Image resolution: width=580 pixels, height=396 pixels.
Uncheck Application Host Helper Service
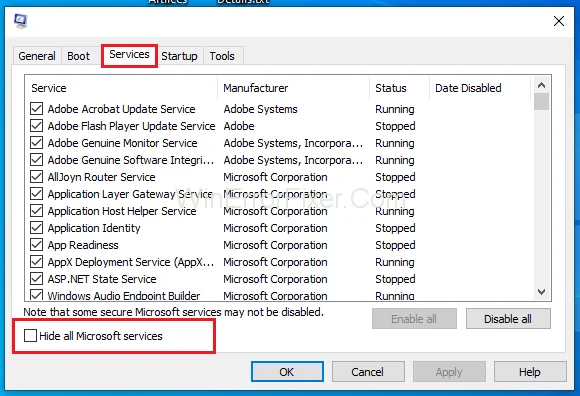coord(36,211)
